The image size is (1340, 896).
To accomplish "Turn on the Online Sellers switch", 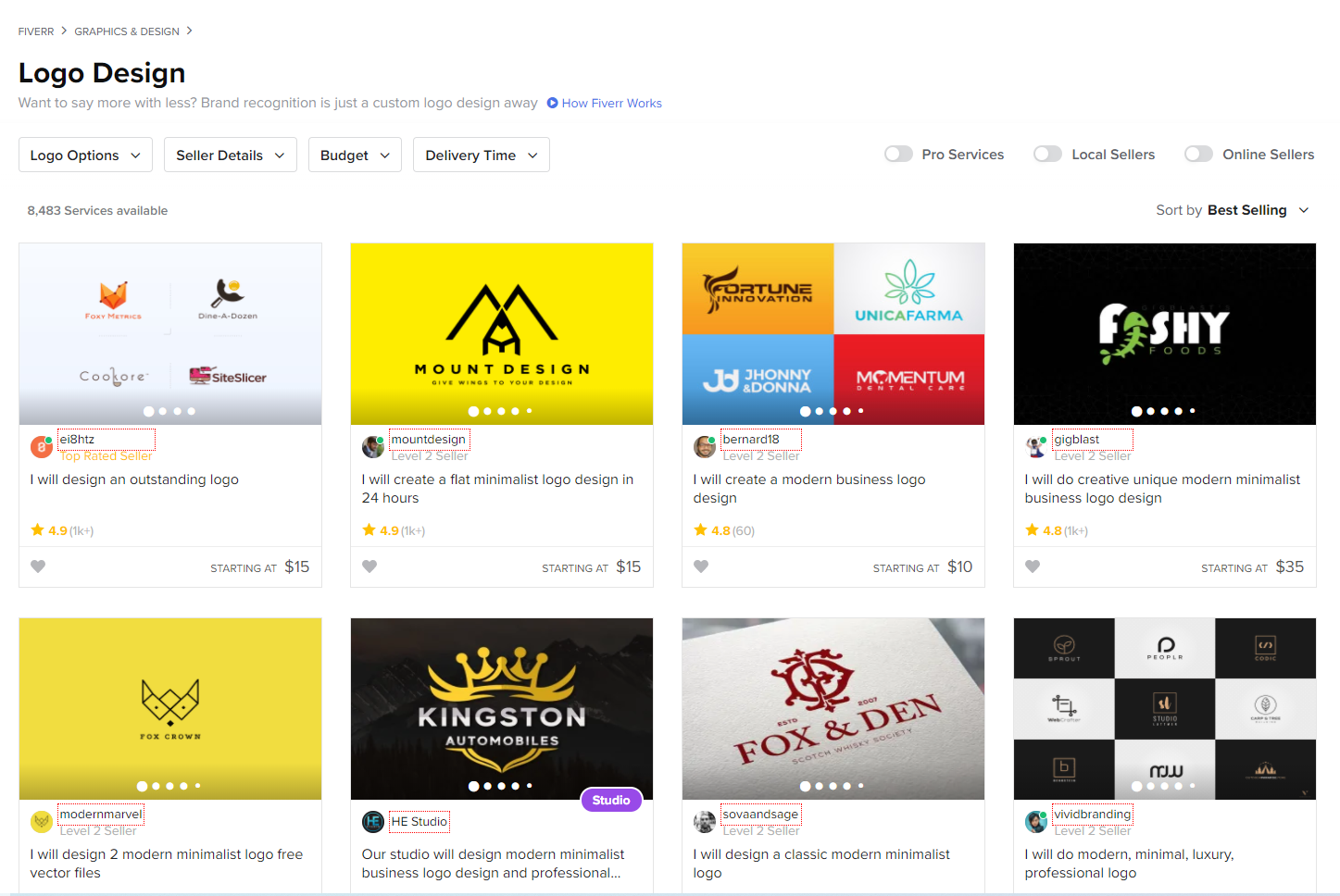I will click(x=1198, y=155).
